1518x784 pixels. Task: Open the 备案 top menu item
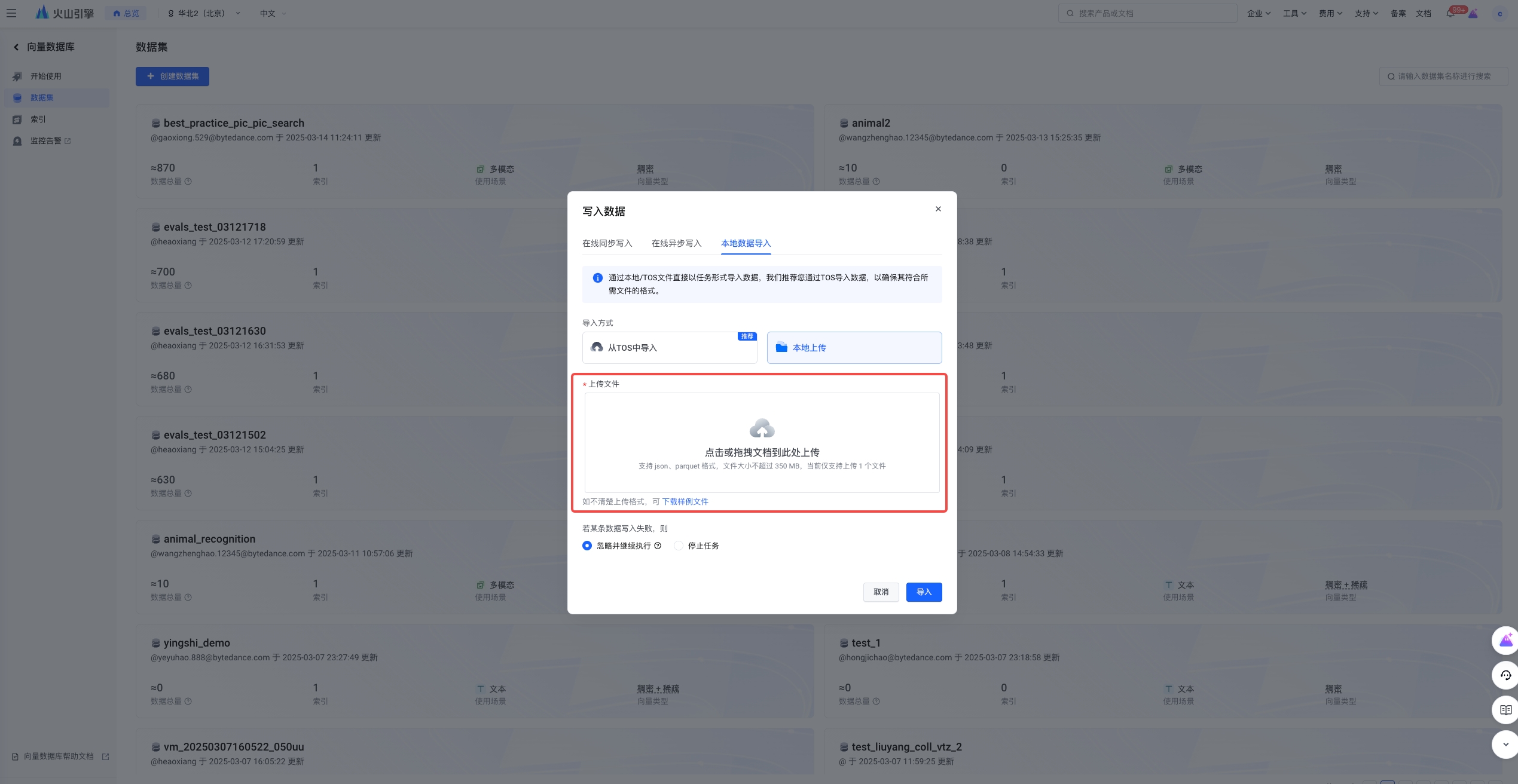point(1398,13)
